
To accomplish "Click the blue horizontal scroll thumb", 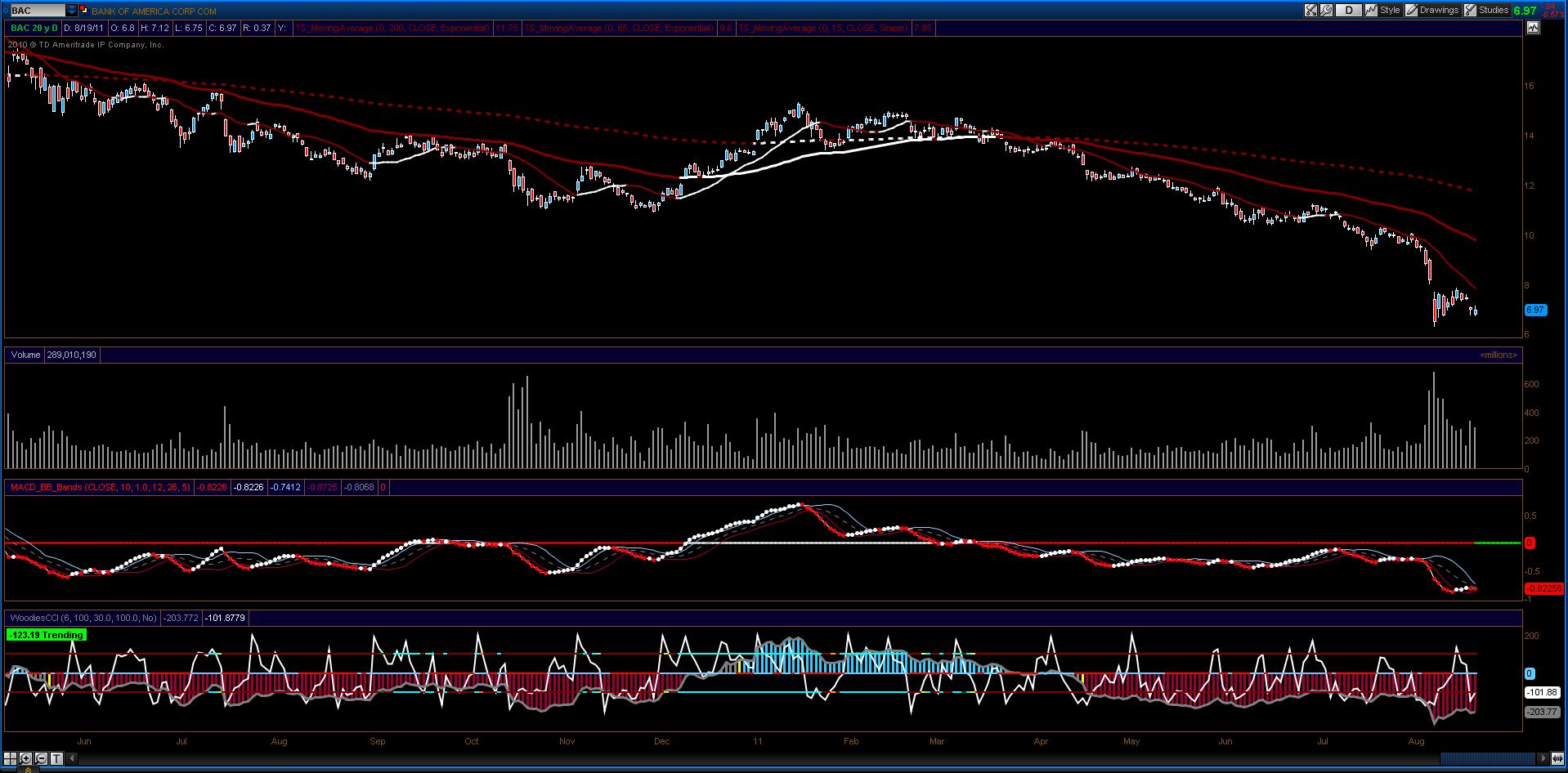I will (1488, 758).
